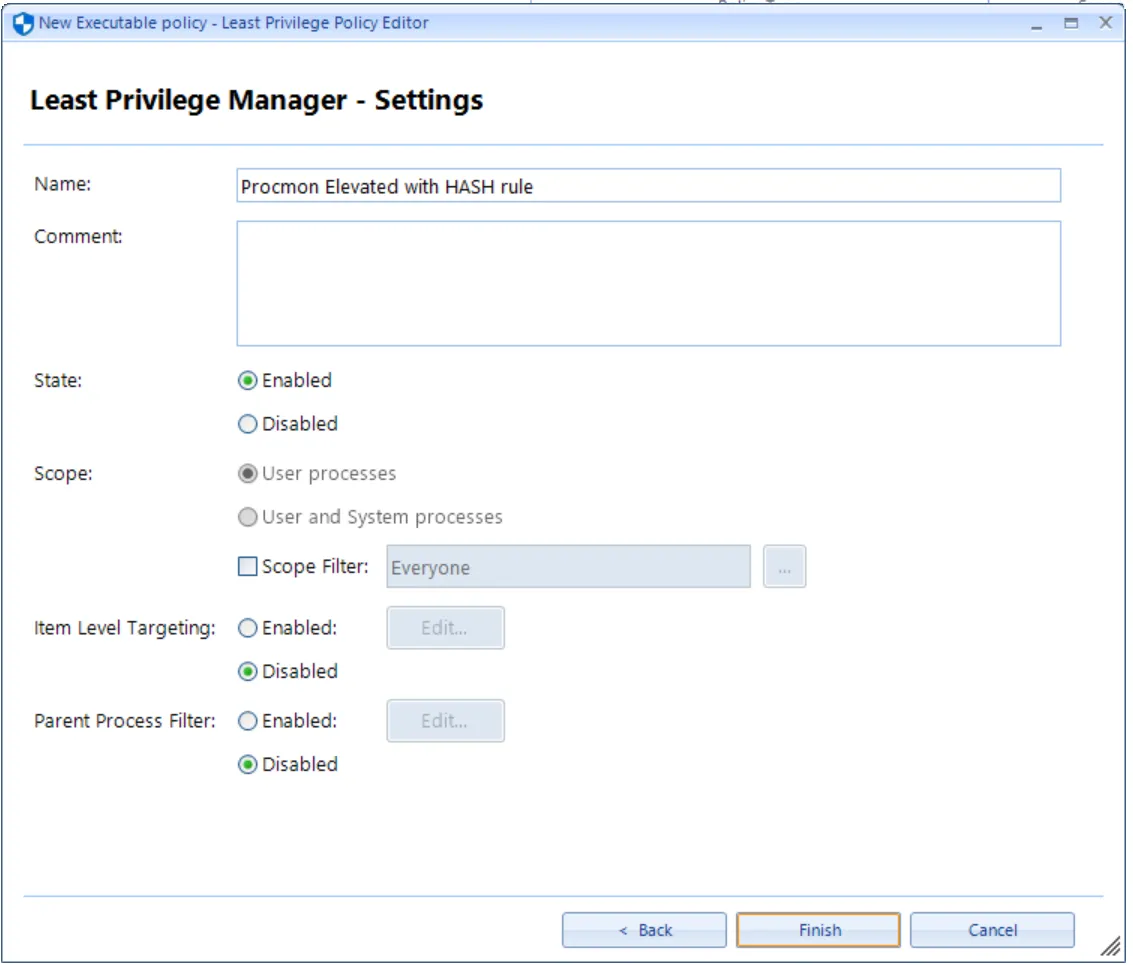Click Edit next to Parent Process Filter
1133x965 pixels.
pyautogui.click(x=445, y=721)
